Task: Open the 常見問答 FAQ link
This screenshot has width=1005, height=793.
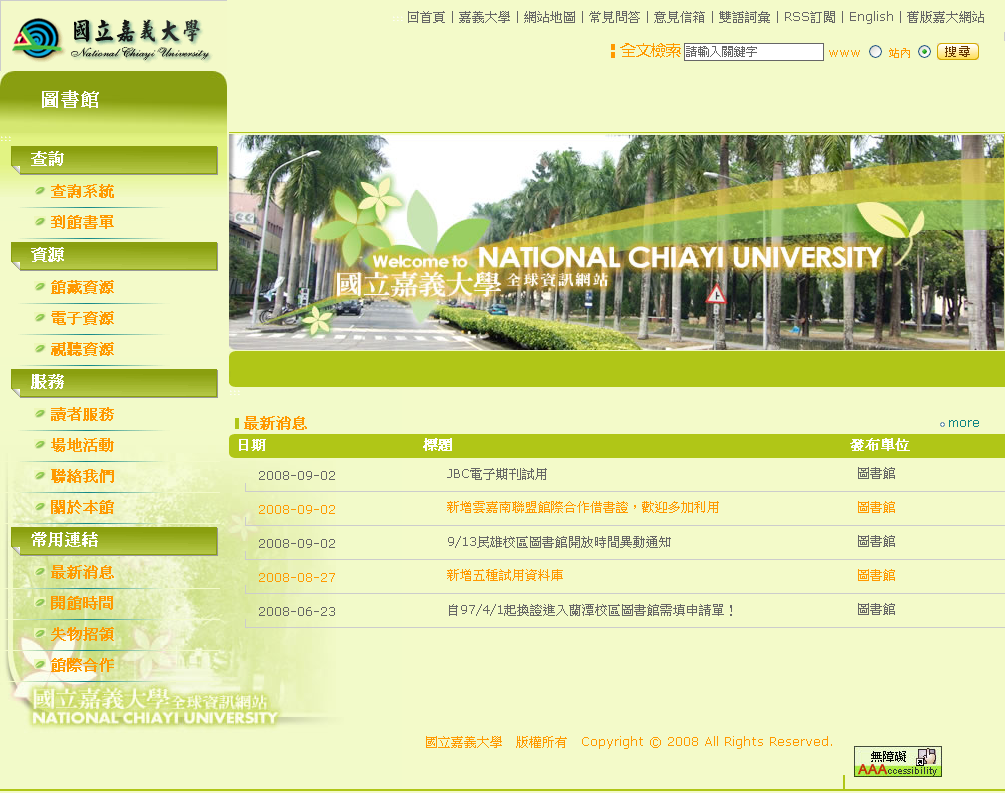Action: tap(614, 17)
